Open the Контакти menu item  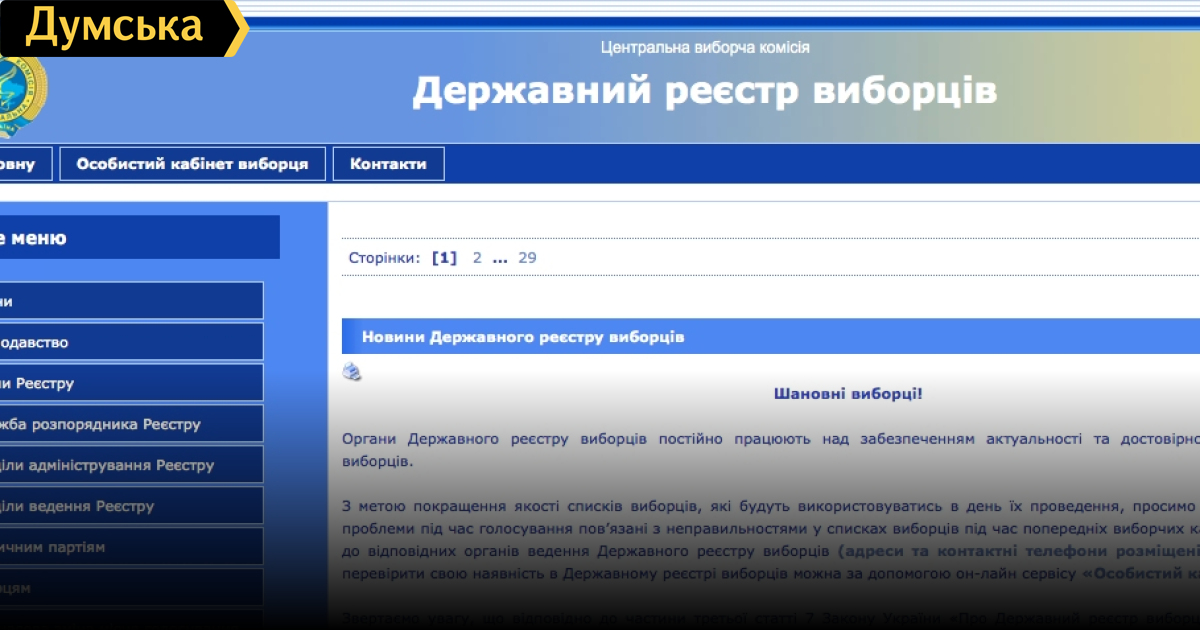(388, 164)
